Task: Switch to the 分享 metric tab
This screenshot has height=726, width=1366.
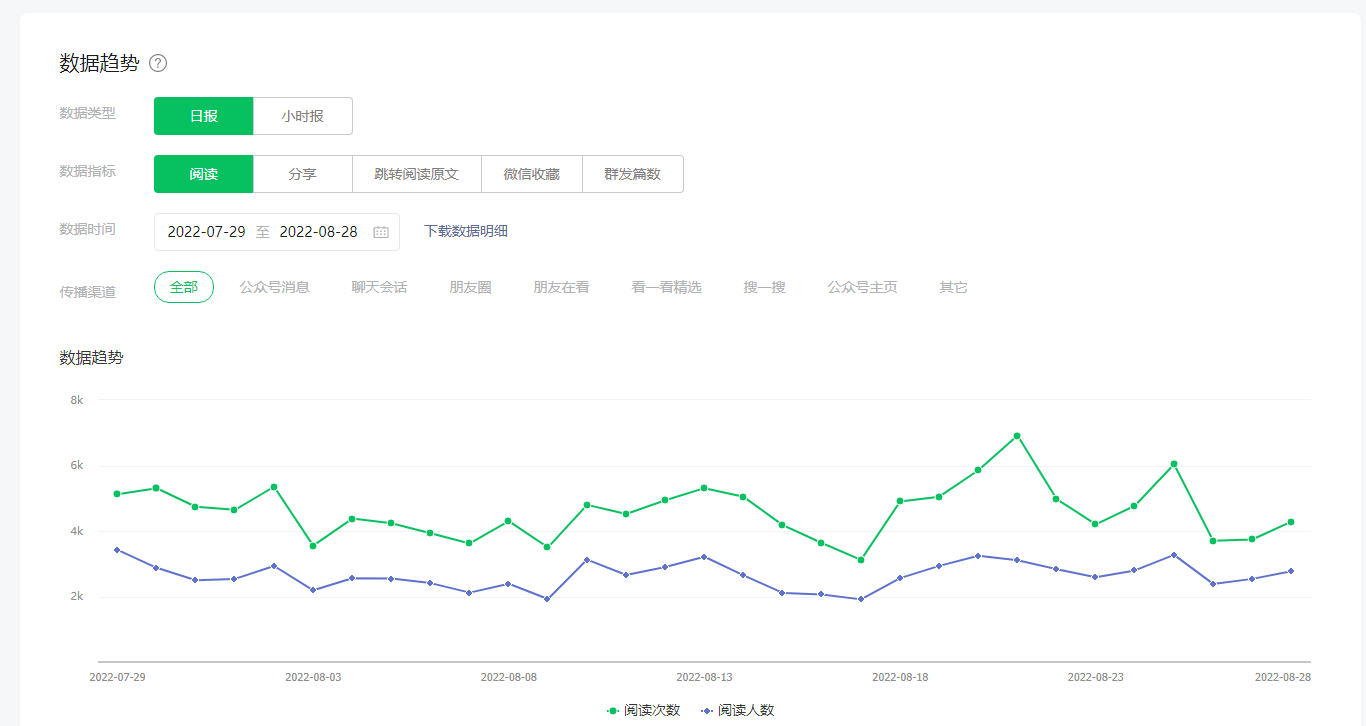Action: (x=302, y=174)
